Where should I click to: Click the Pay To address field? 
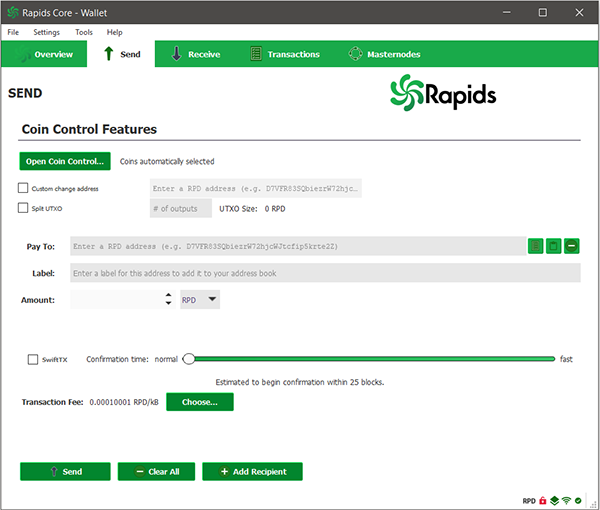[x=298, y=246]
